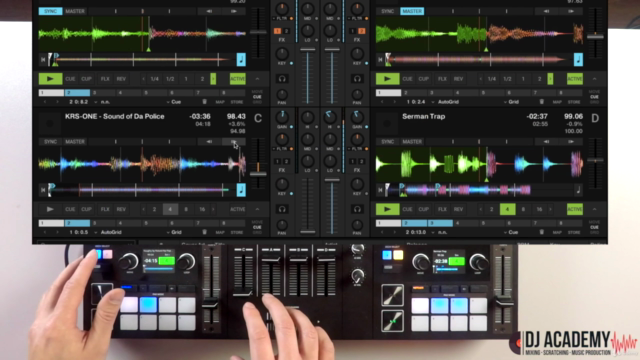Click the trash icon on Deck C
The width and height of the screenshot is (640, 360).
[204, 232]
